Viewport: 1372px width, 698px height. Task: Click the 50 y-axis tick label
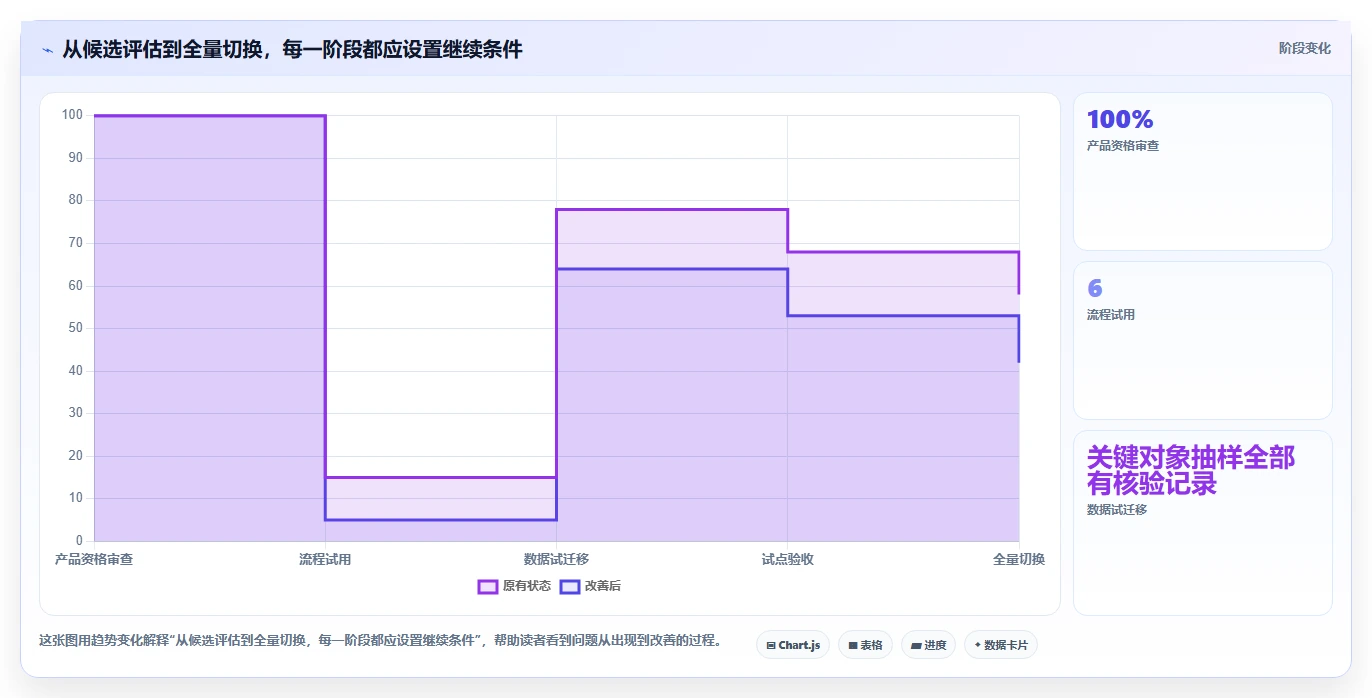[76, 328]
